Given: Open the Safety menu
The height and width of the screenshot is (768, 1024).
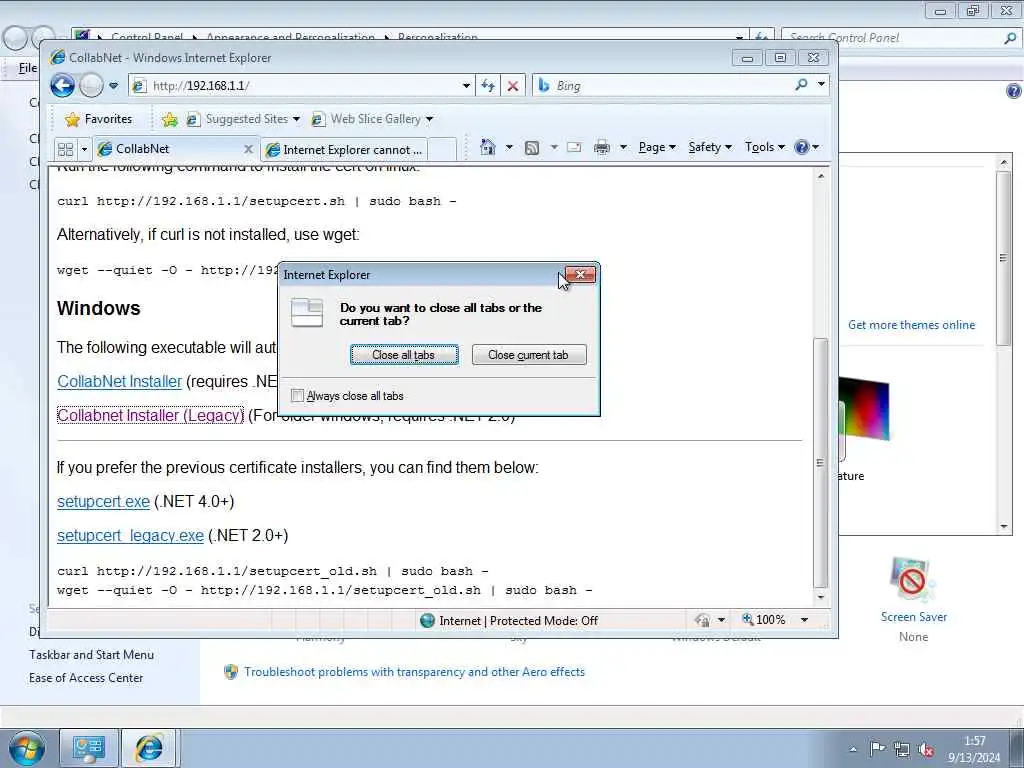Looking at the screenshot, I should click(710, 147).
